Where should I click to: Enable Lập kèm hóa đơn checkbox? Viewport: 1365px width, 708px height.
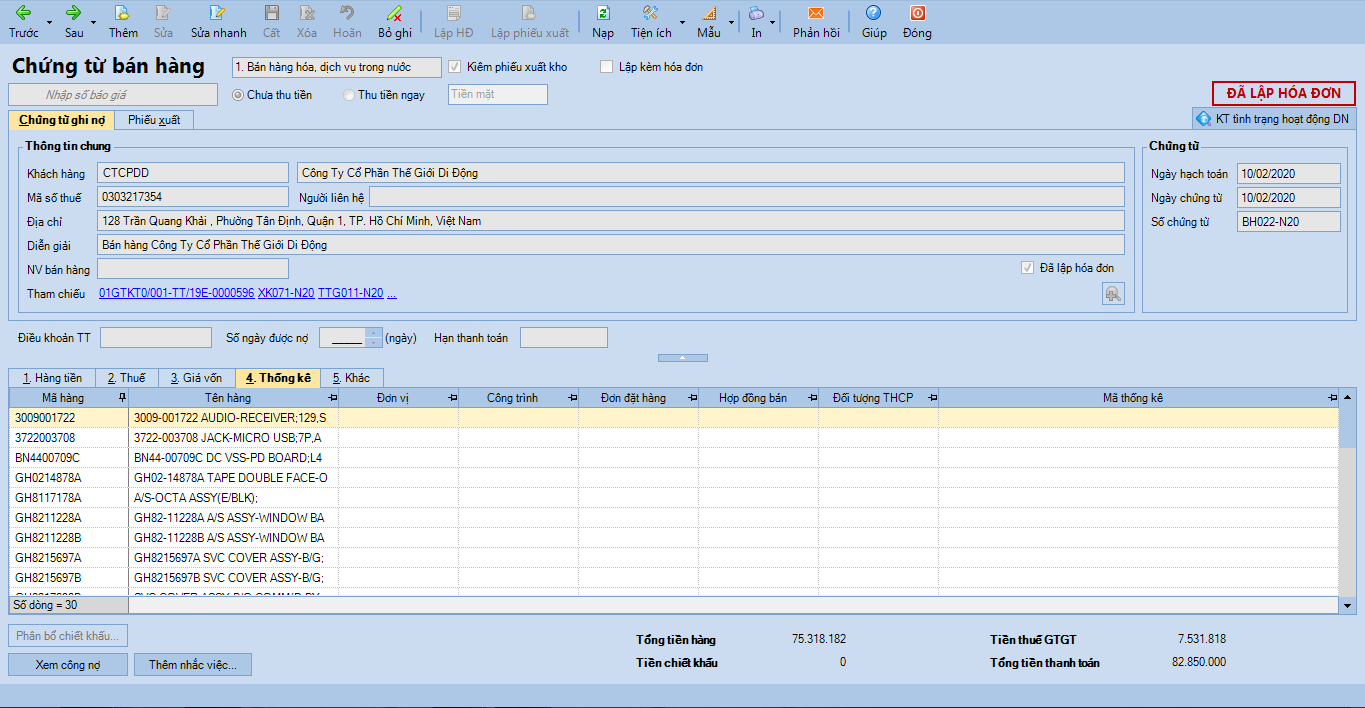point(606,67)
